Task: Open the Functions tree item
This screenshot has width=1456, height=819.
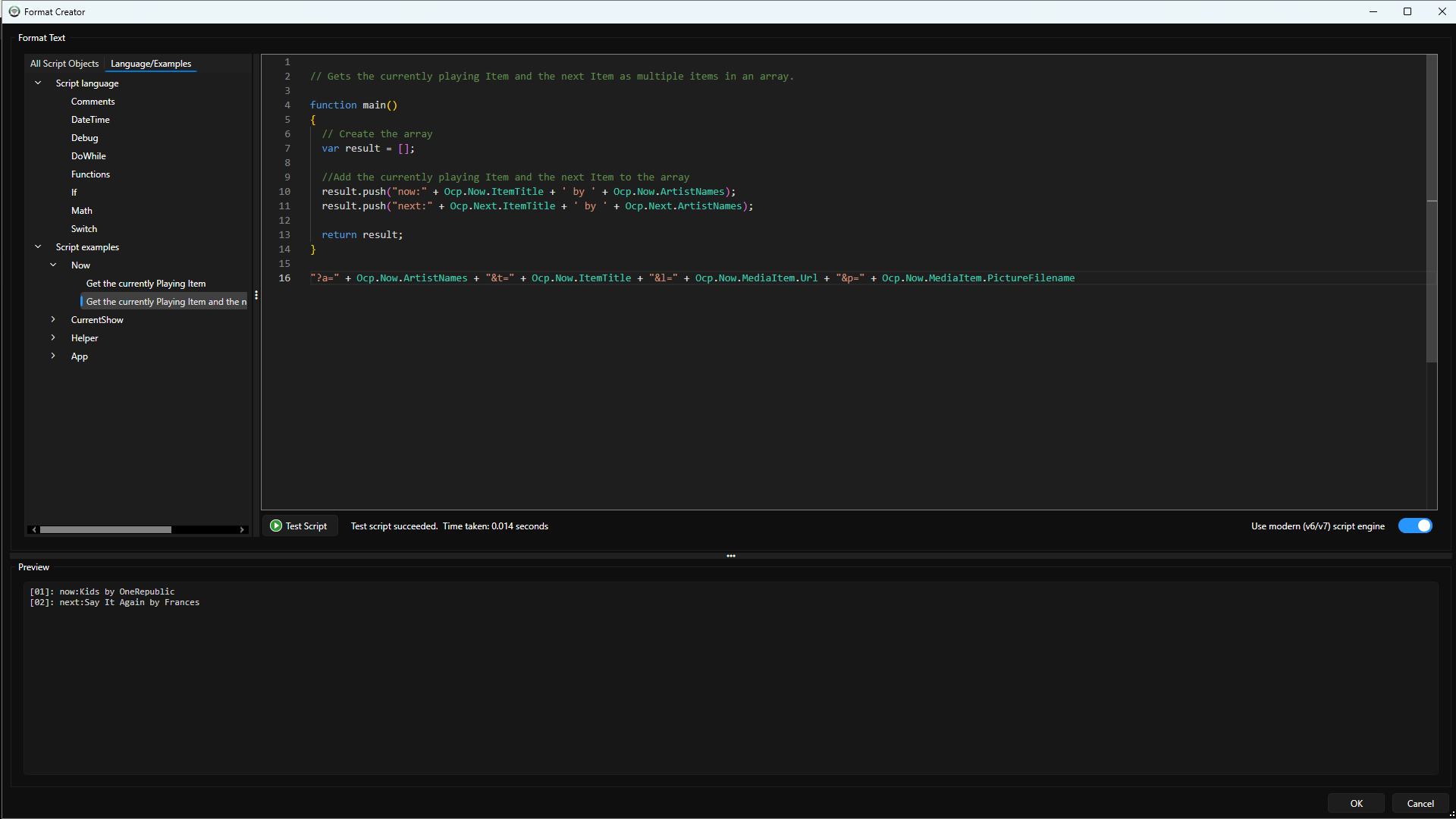Action: pyautogui.click(x=90, y=174)
